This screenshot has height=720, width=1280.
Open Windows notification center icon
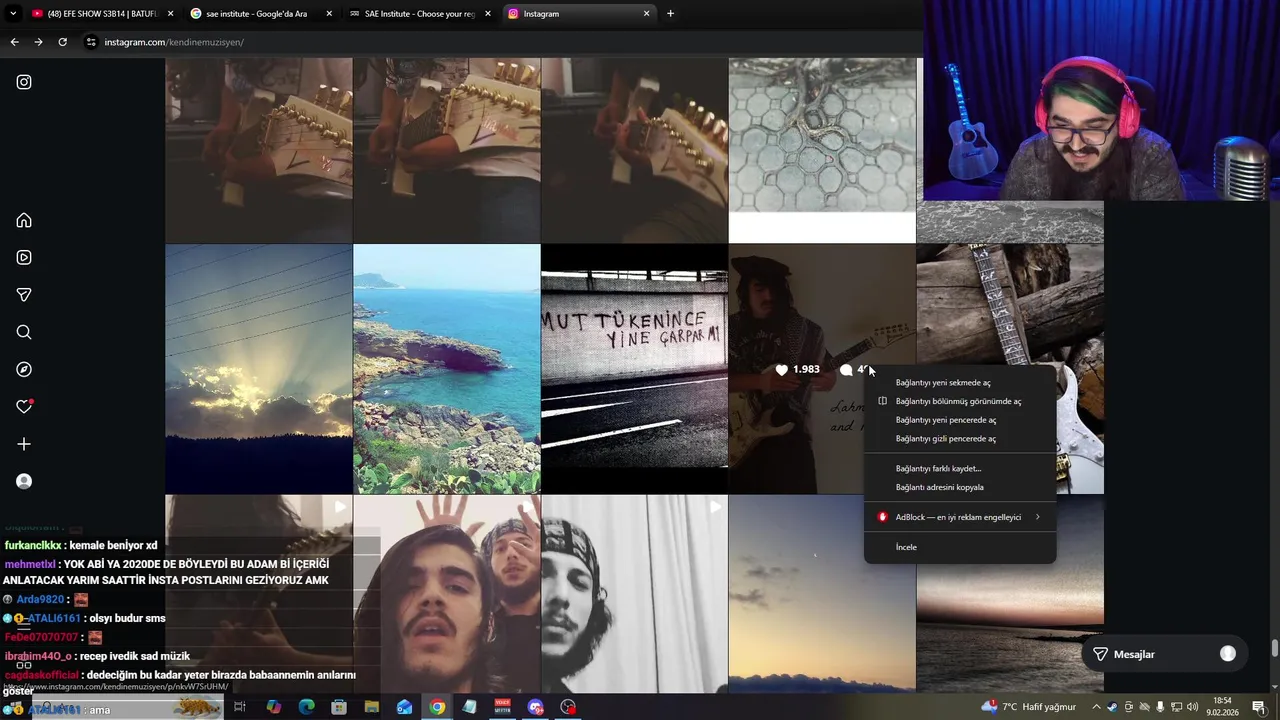click(1259, 707)
